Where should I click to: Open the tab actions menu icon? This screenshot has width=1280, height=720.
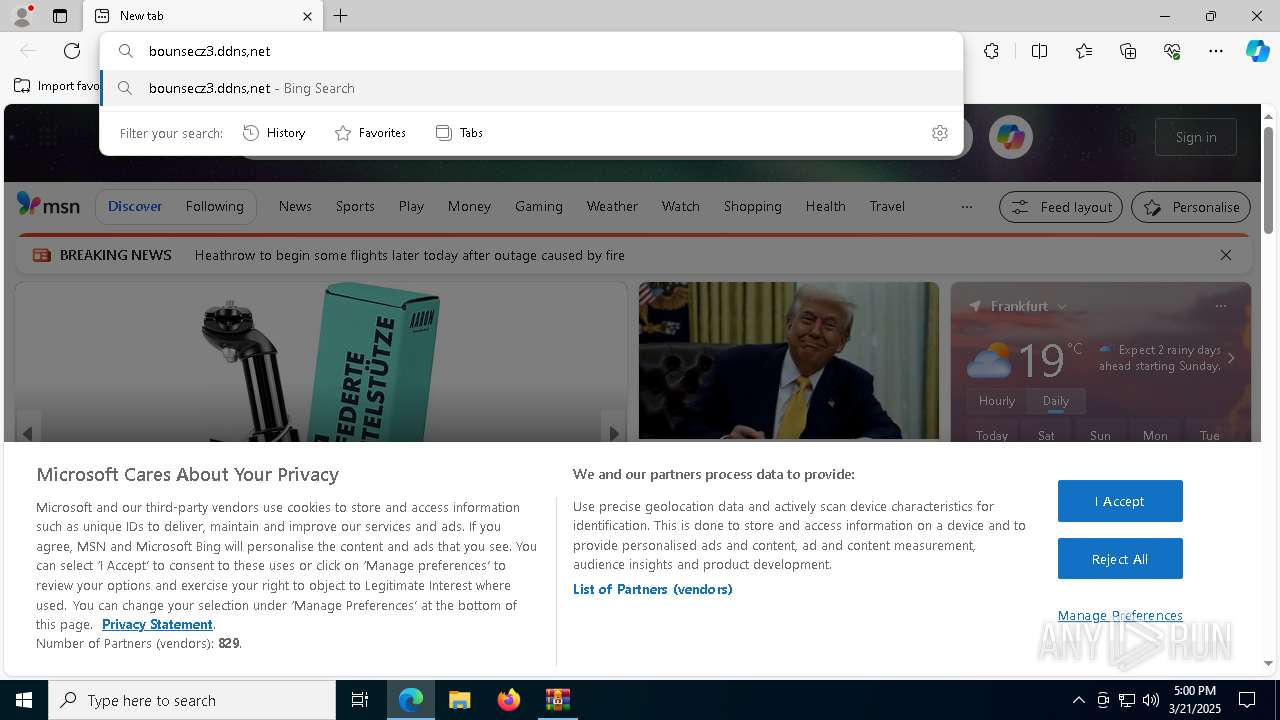60,16
